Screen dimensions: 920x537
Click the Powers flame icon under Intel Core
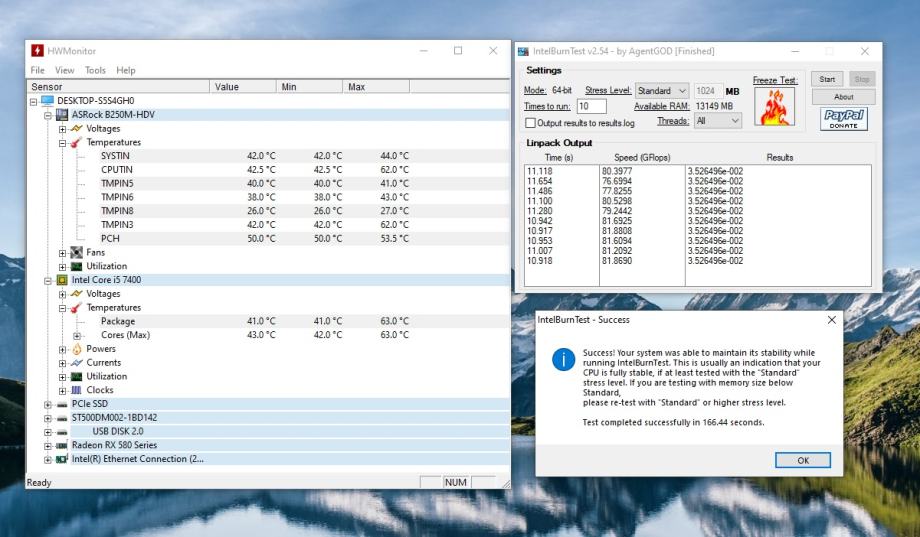pos(76,349)
